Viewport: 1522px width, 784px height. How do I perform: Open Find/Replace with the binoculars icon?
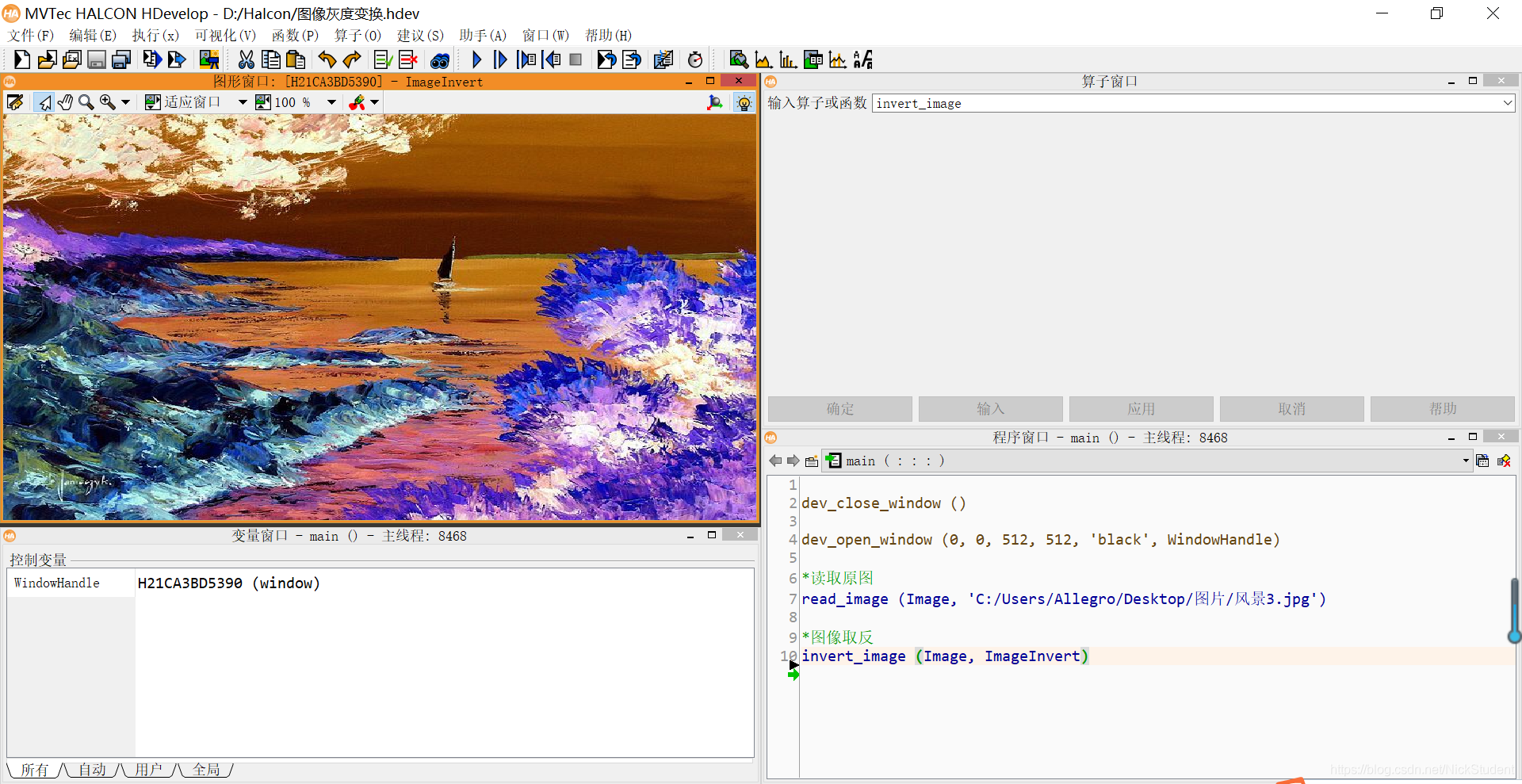click(x=440, y=59)
